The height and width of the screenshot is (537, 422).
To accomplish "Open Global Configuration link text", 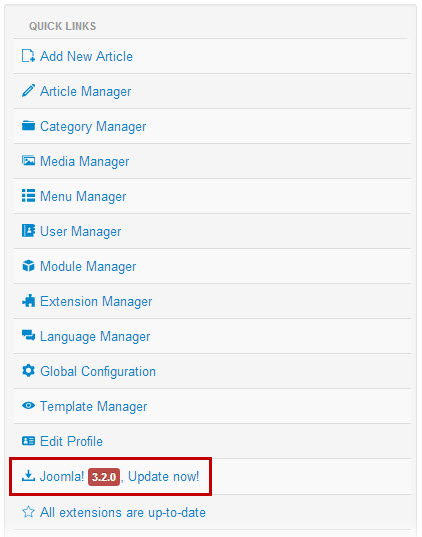I will pos(98,371).
